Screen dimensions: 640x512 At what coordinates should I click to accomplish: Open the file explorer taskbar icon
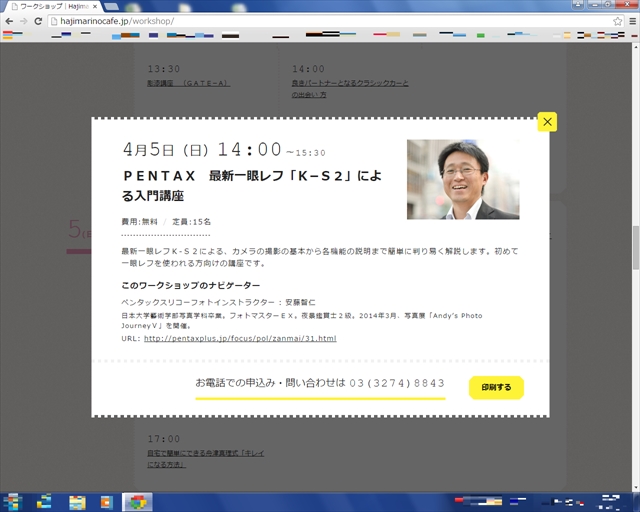coord(77,502)
